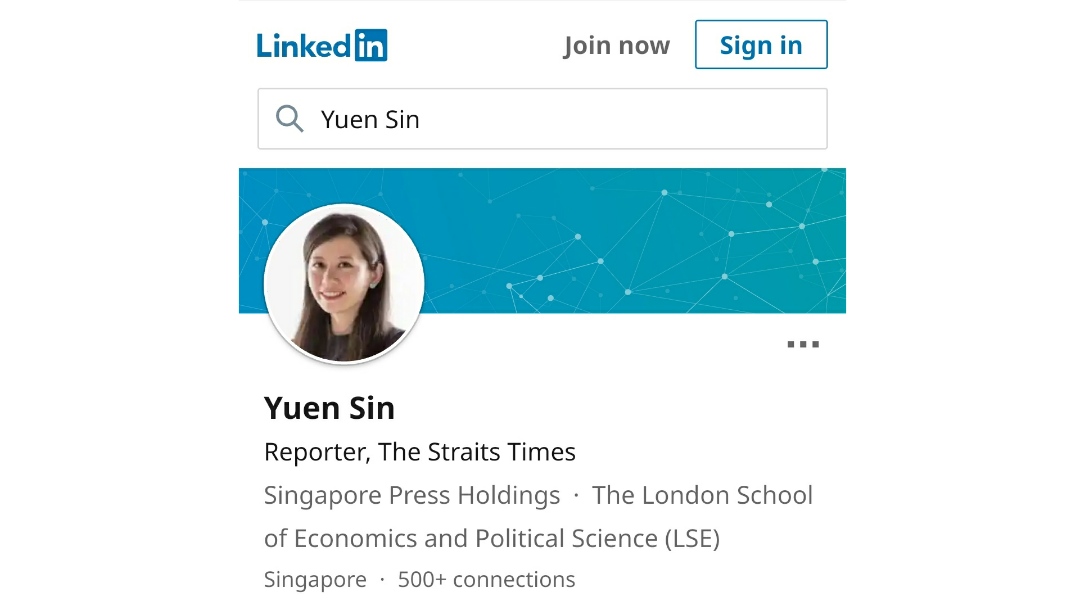
Task: Click the Singapore location text
Action: 315,579
